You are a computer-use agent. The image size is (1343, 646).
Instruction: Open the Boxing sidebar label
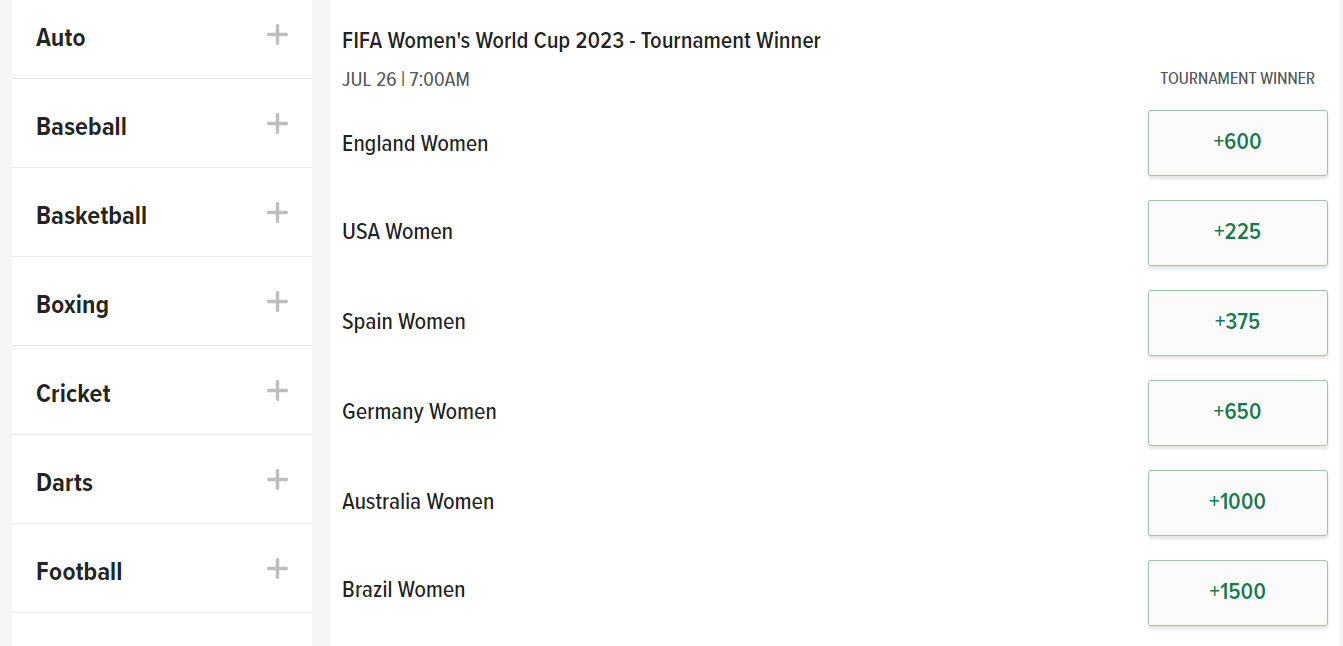pos(72,305)
